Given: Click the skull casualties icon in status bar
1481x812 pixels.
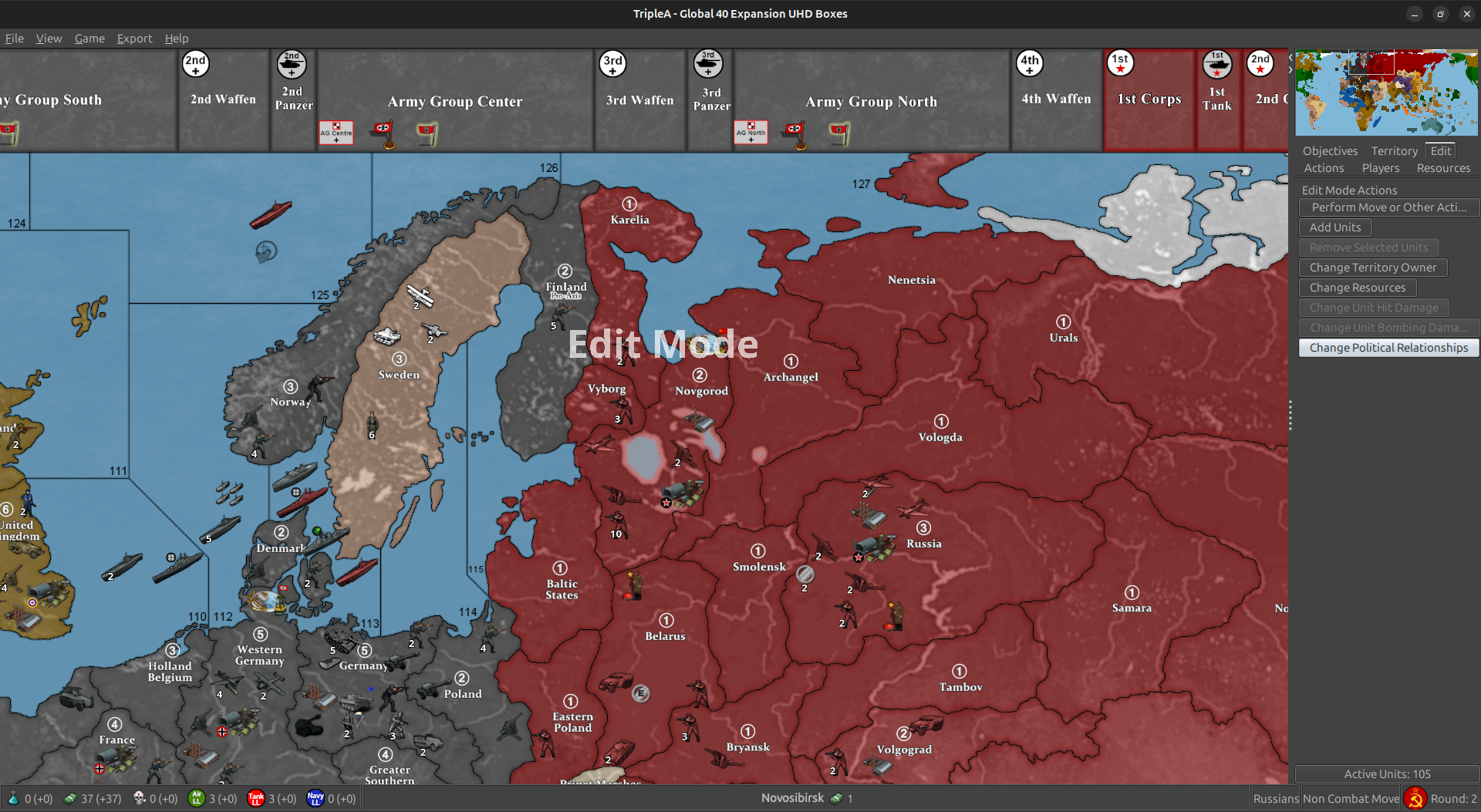Looking at the screenshot, I should 139,798.
